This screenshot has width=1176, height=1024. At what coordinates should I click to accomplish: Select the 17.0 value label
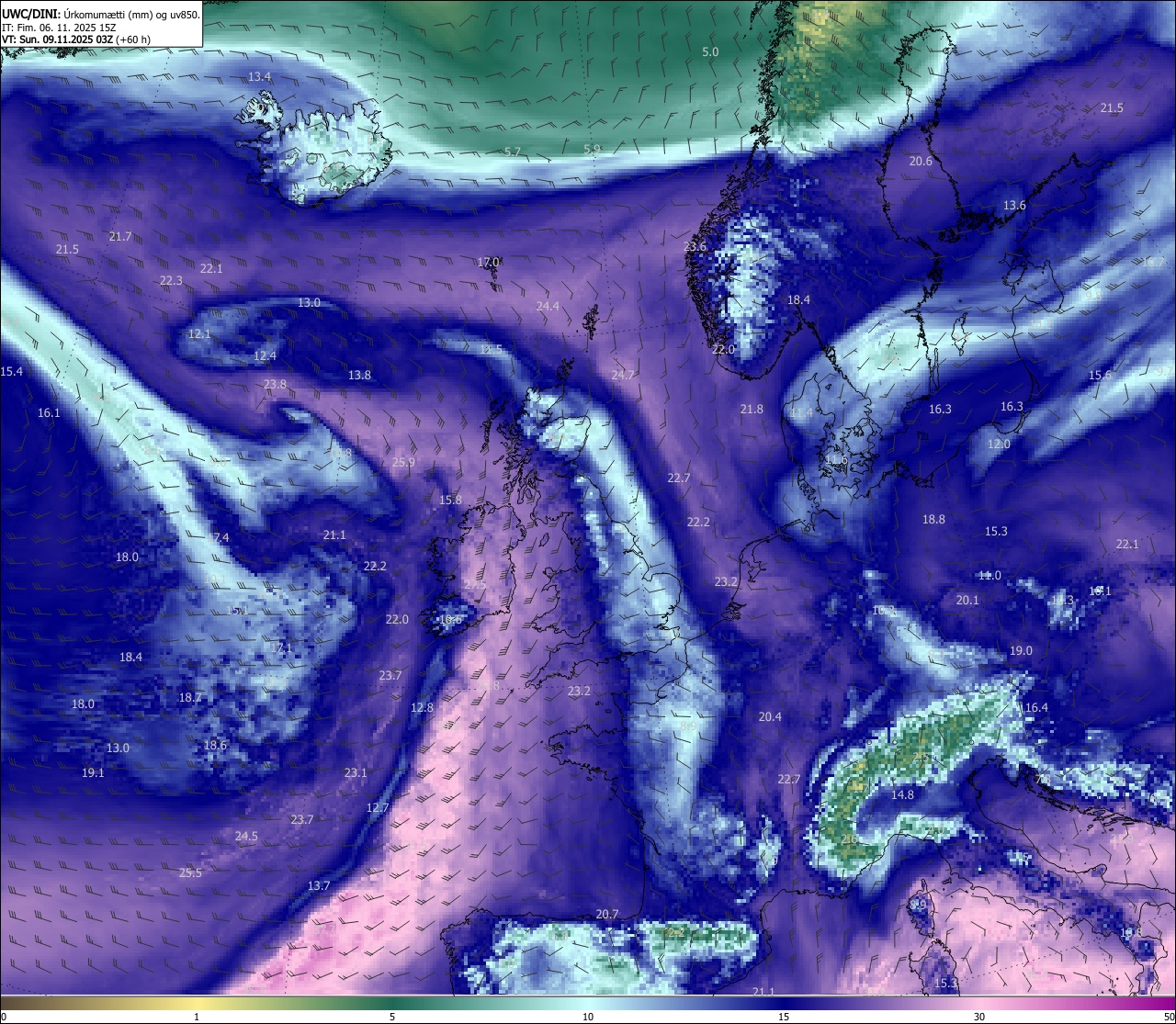[489, 262]
